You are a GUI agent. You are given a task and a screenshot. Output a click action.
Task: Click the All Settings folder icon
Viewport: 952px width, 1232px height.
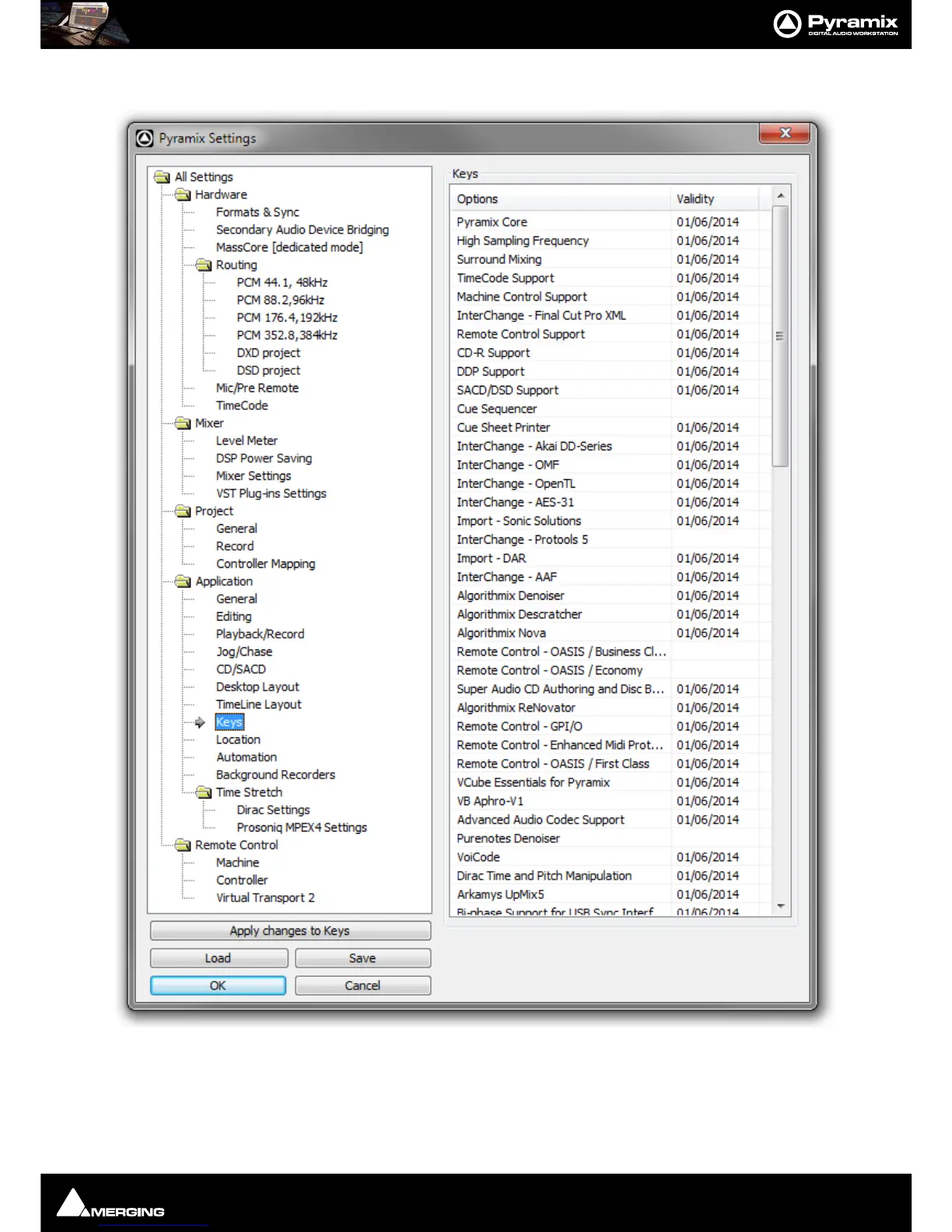coord(162,177)
